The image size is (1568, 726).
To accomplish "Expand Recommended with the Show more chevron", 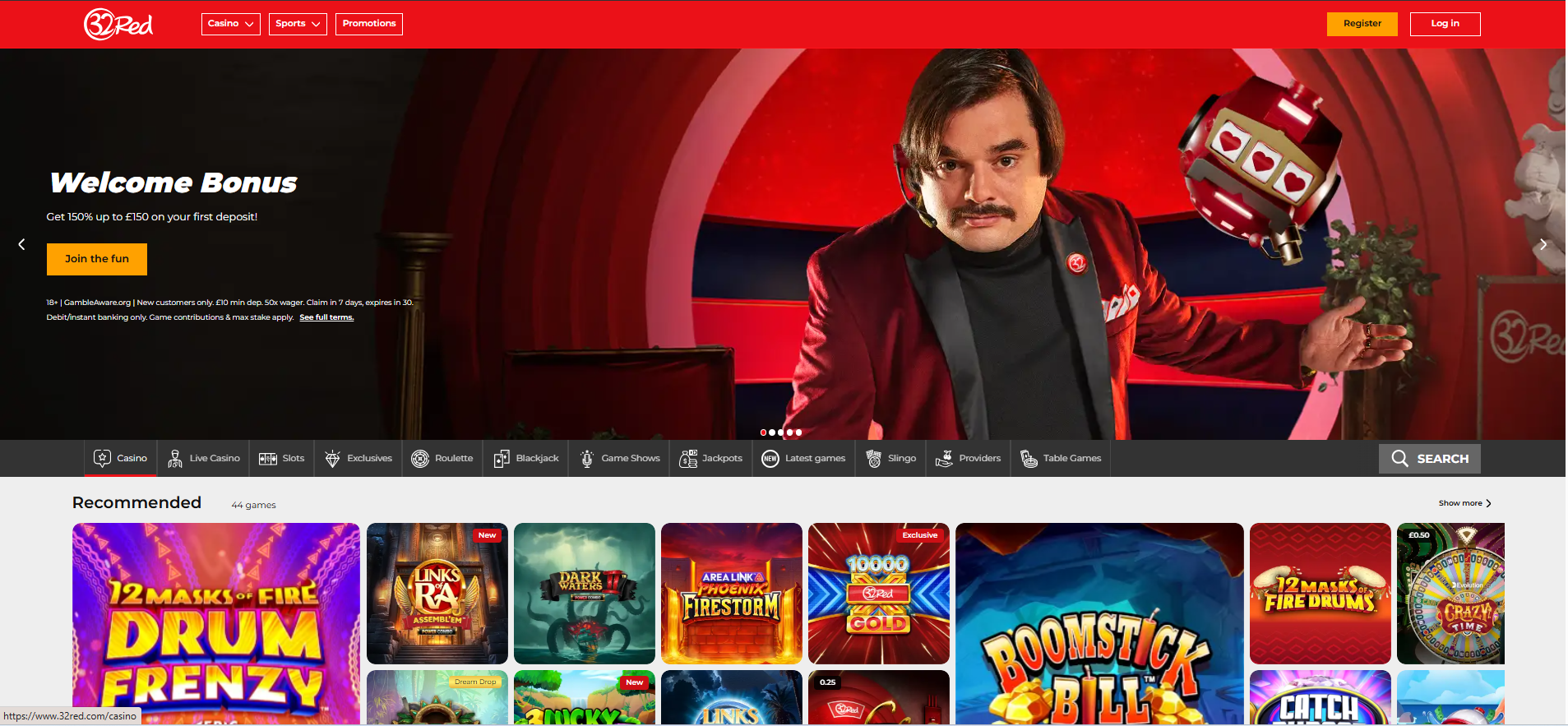I will click(x=1488, y=503).
